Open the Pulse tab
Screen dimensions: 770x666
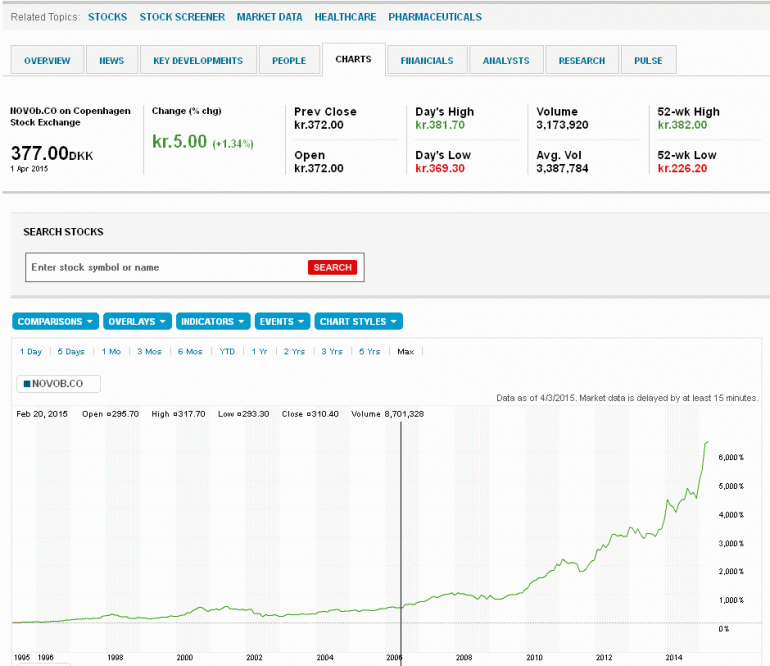(x=648, y=61)
